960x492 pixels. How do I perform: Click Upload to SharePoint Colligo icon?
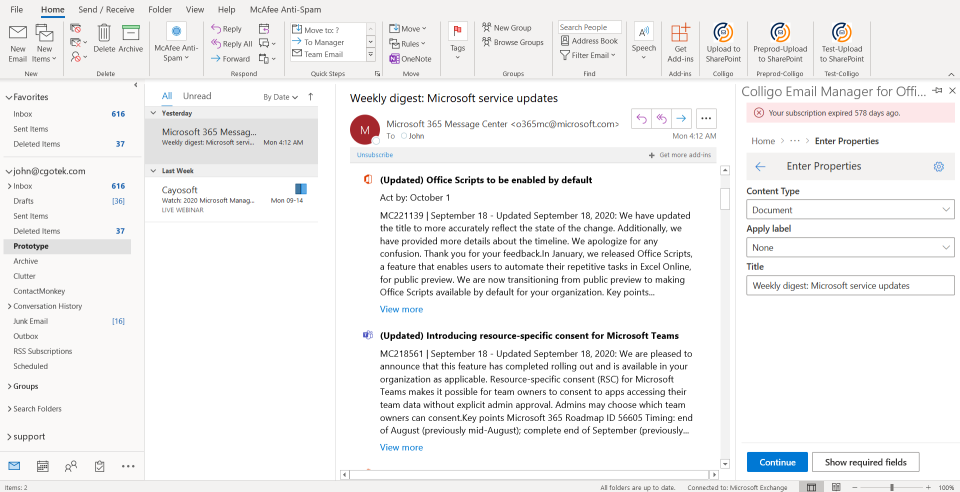click(x=724, y=43)
